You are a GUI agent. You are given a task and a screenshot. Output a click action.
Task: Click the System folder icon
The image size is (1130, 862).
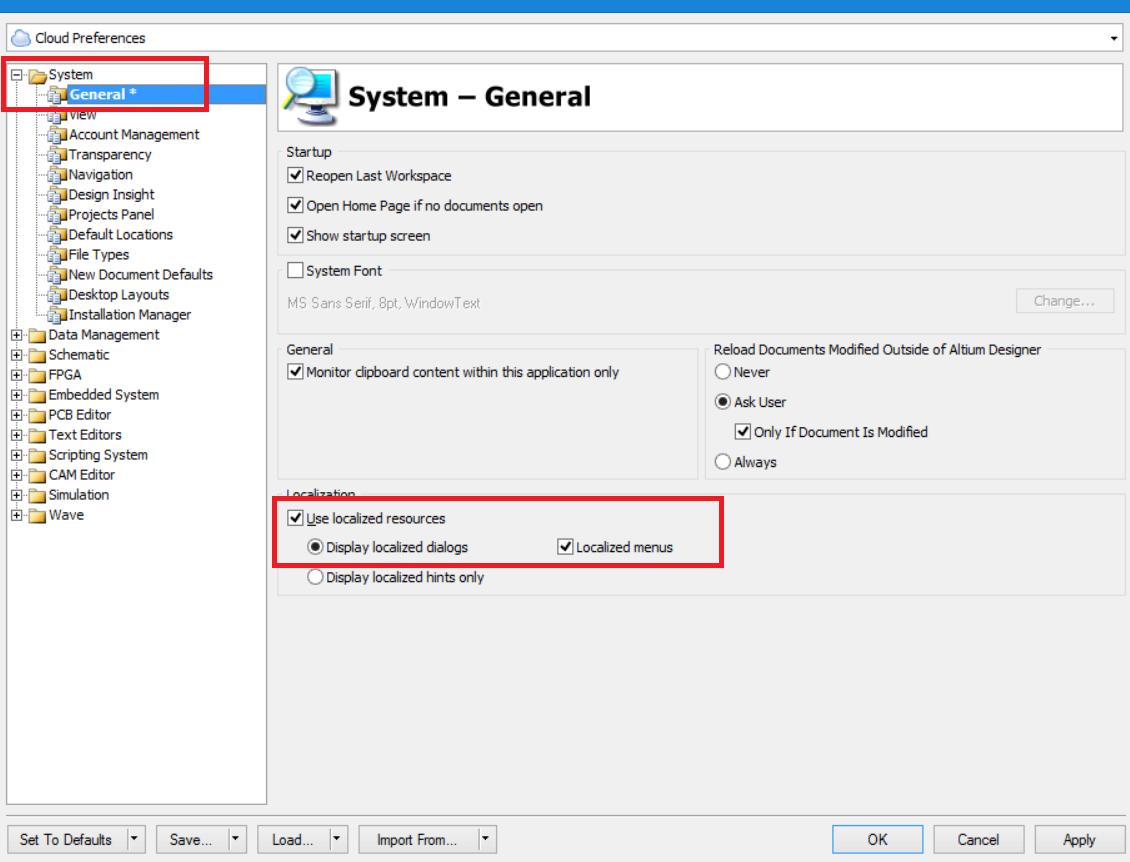(x=37, y=75)
